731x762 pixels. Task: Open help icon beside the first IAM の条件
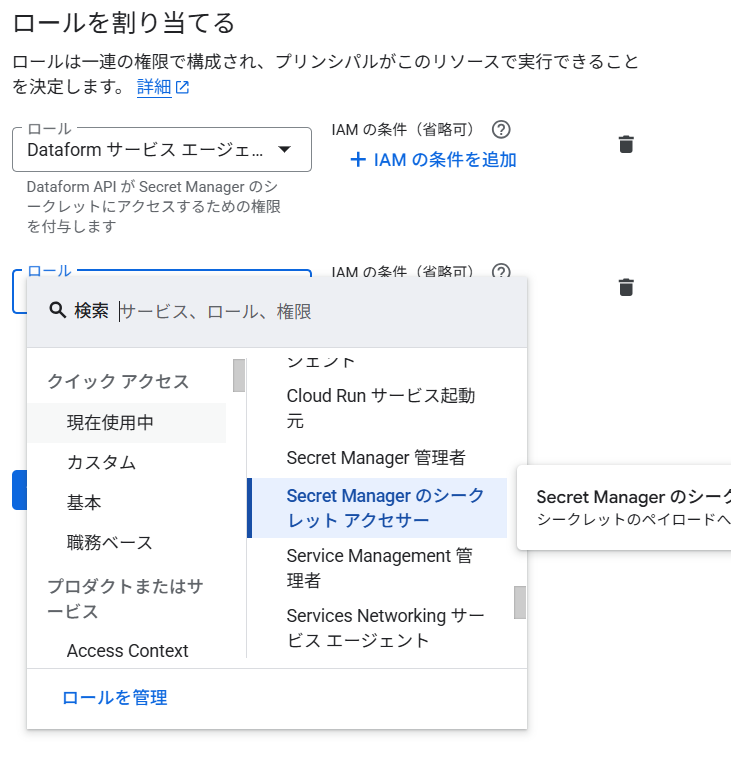coord(502,129)
